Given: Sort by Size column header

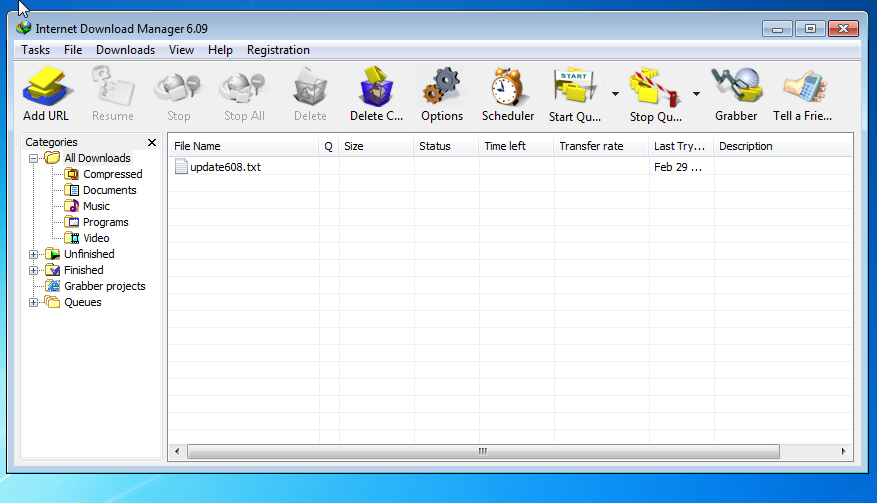Looking at the screenshot, I should [x=376, y=146].
